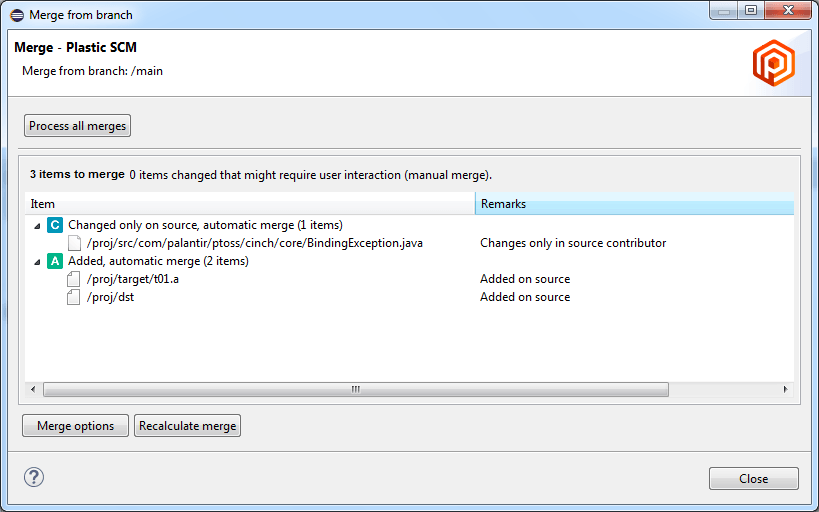Click file icon next to /proj/target/t01.a
The height and width of the screenshot is (512, 819).
[x=74, y=279]
